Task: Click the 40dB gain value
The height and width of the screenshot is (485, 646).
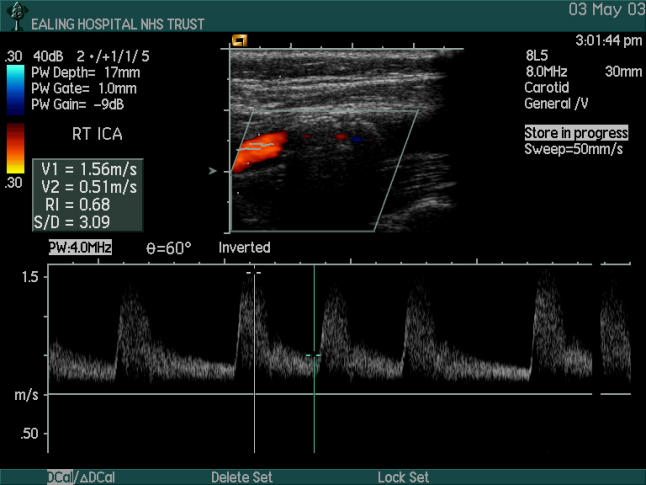Action: point(48,56)
